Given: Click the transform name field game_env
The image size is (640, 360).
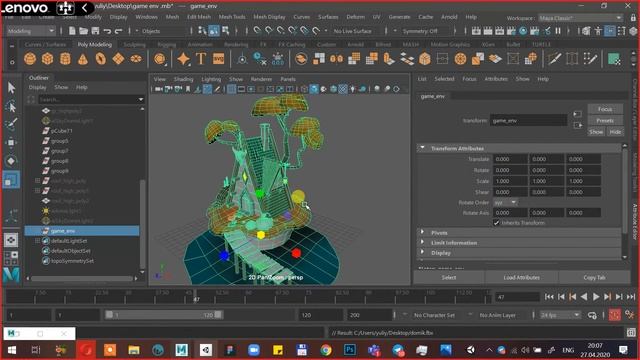Looking at the screenshot, I should click(x=528, y=120).
